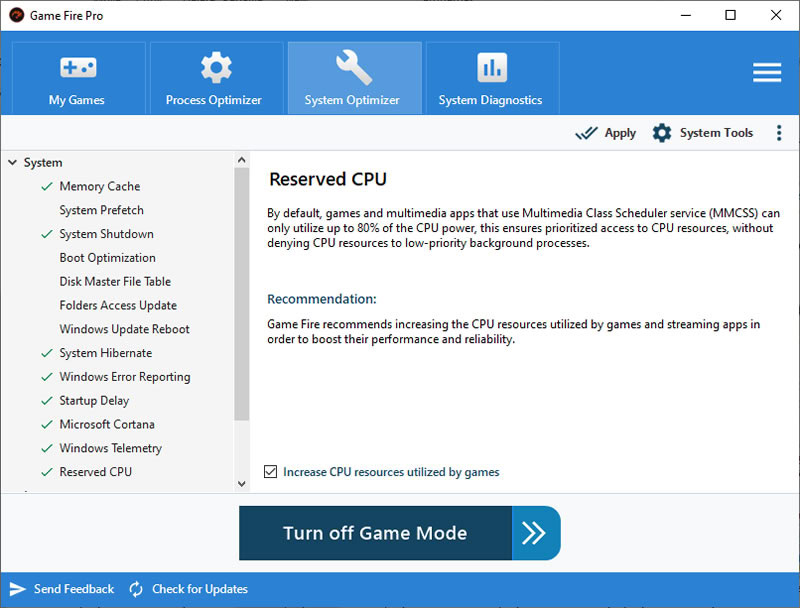
Task: Select Startup Delay entry
Action: 94,400
